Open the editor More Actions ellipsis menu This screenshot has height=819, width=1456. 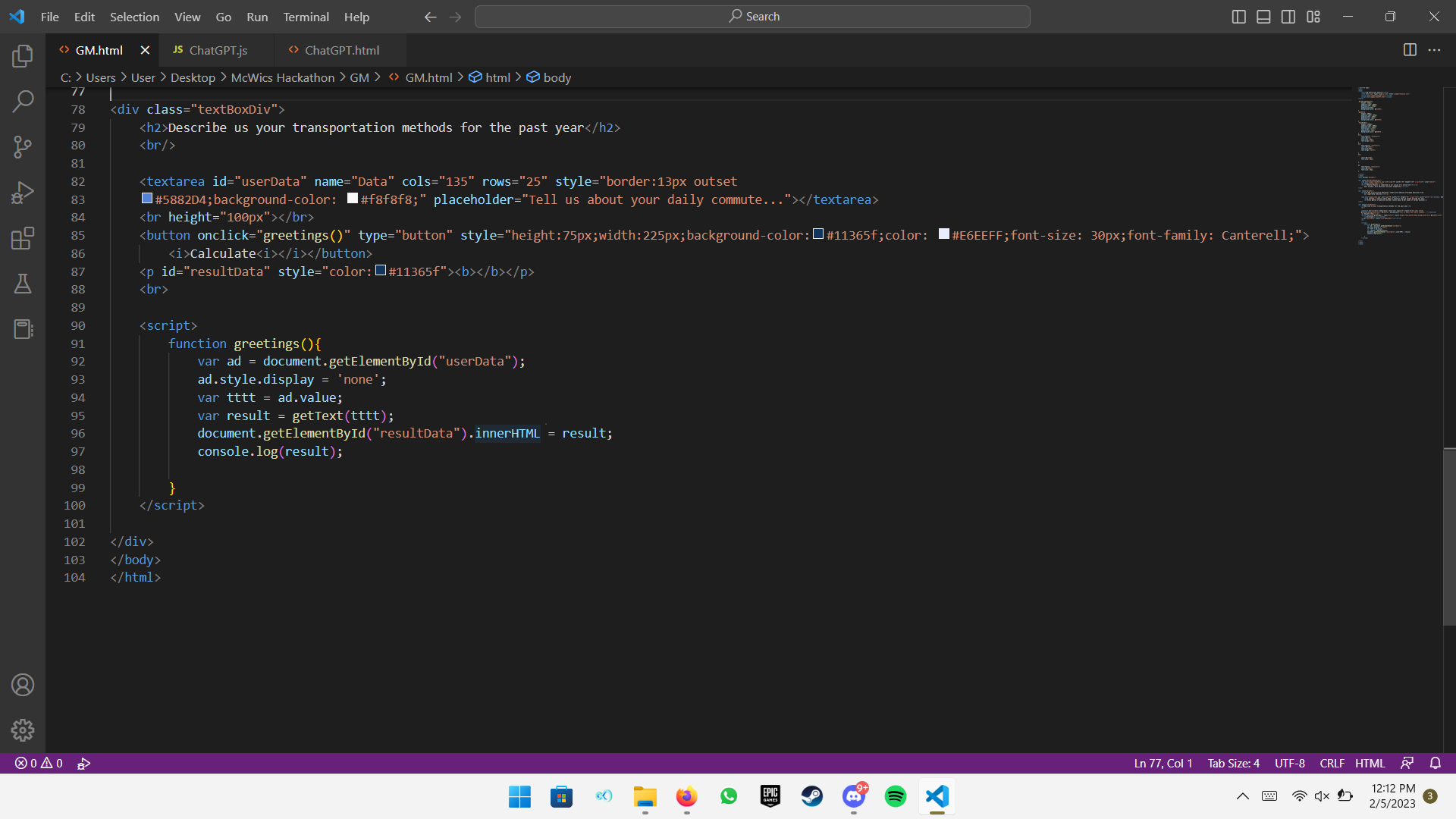(1434, 50)
